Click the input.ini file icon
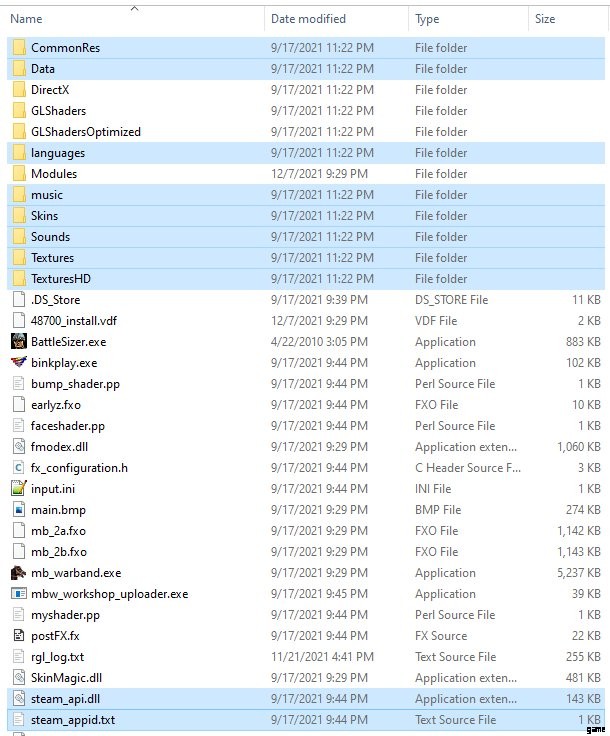The width and height of the screenshot is (610, 736). click(18, 489)
